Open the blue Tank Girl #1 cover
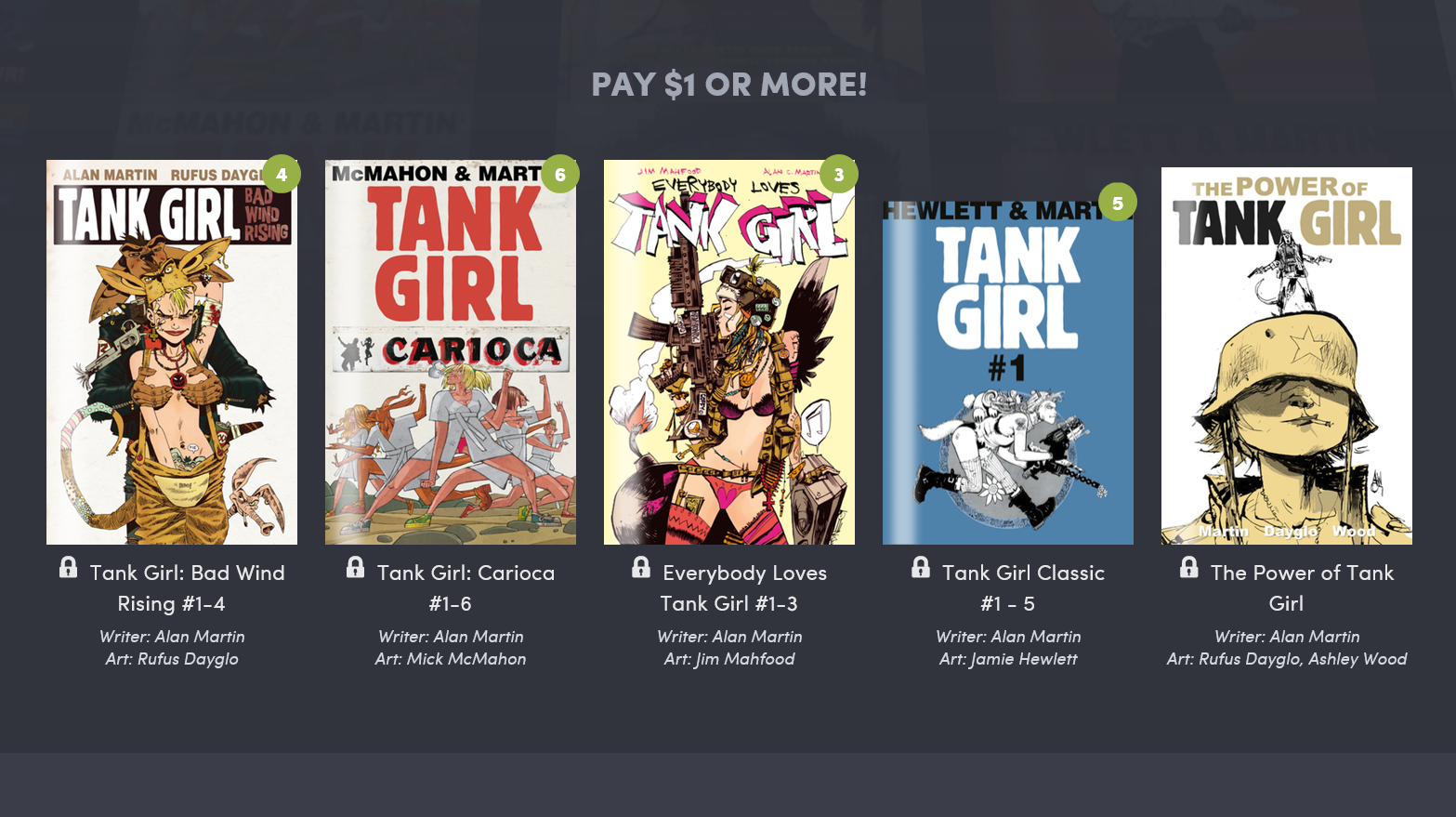The image size is (1456, 817). pyautogui.click(x=1008, y=373)
